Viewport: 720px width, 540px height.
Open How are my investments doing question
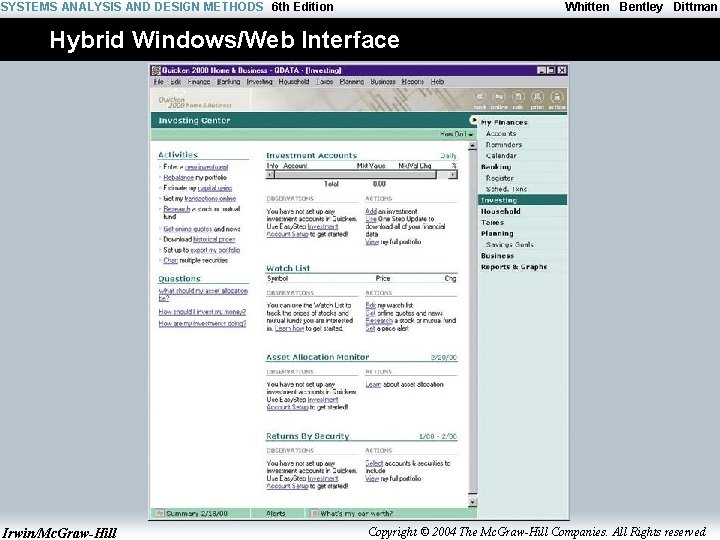pos(202,324)
